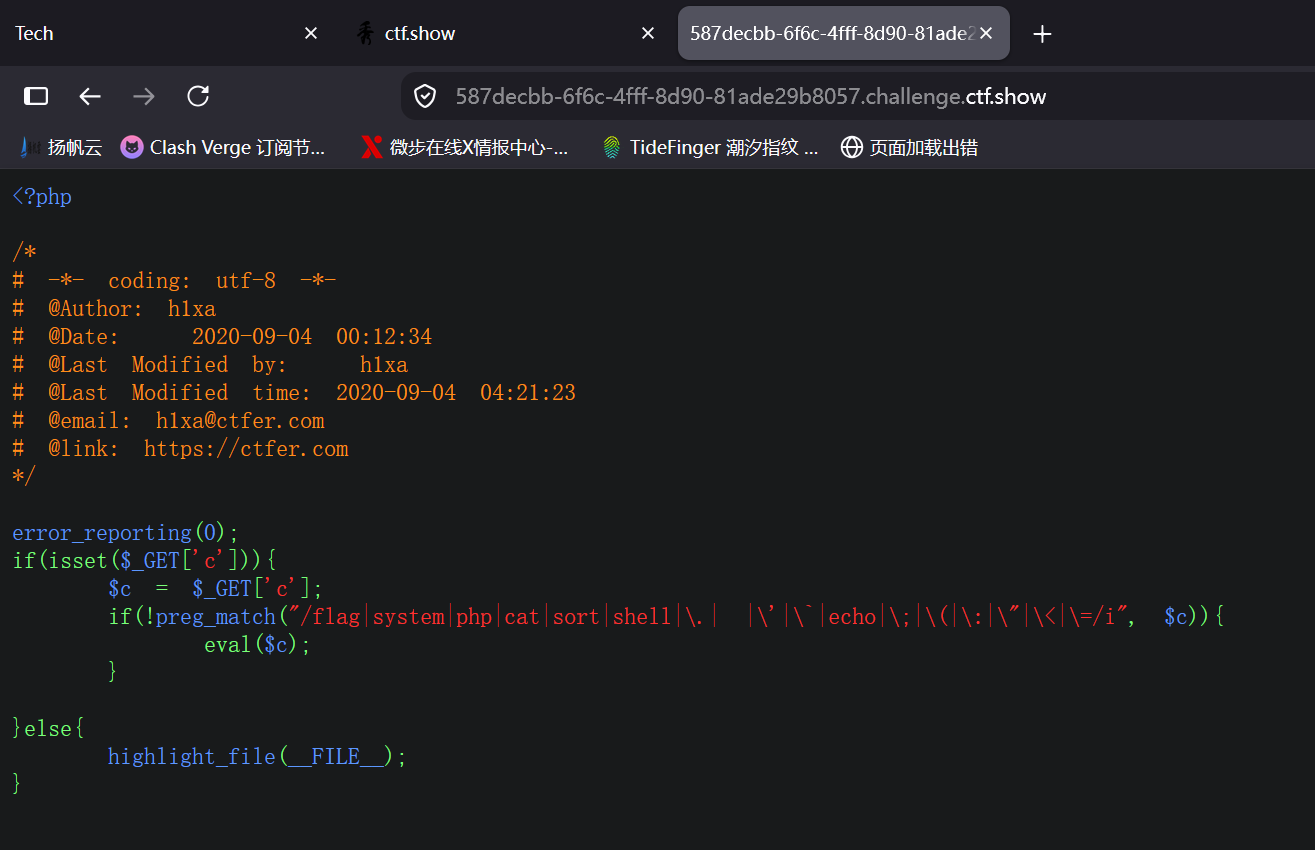
Task: Click the 'https://ctfer.com' link text
Action: (x=246, y=449)
